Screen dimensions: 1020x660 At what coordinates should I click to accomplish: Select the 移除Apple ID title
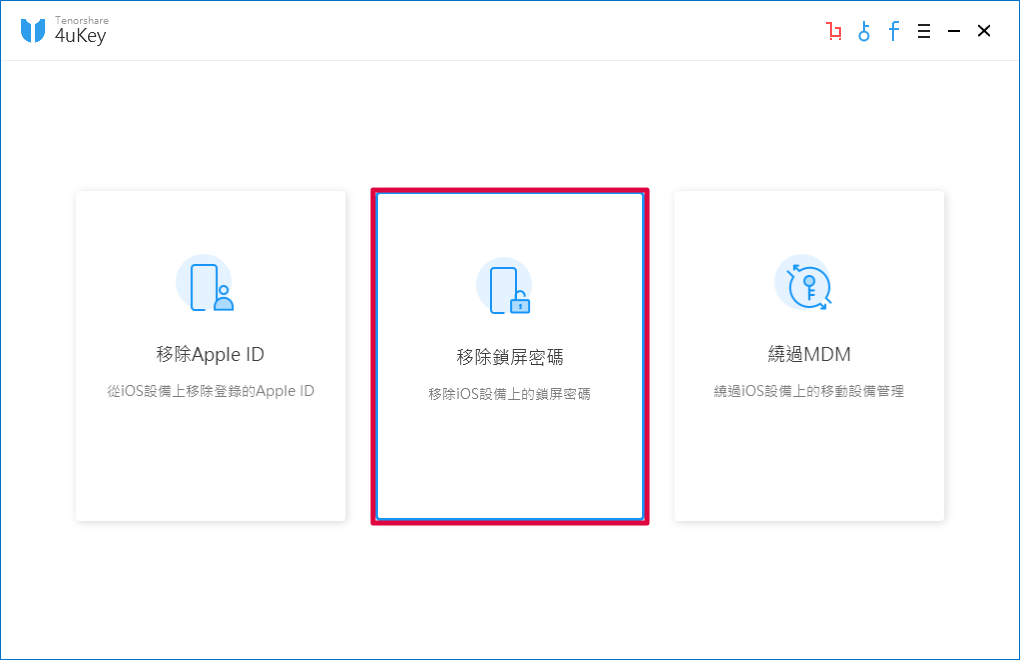(x=210, y=354)
